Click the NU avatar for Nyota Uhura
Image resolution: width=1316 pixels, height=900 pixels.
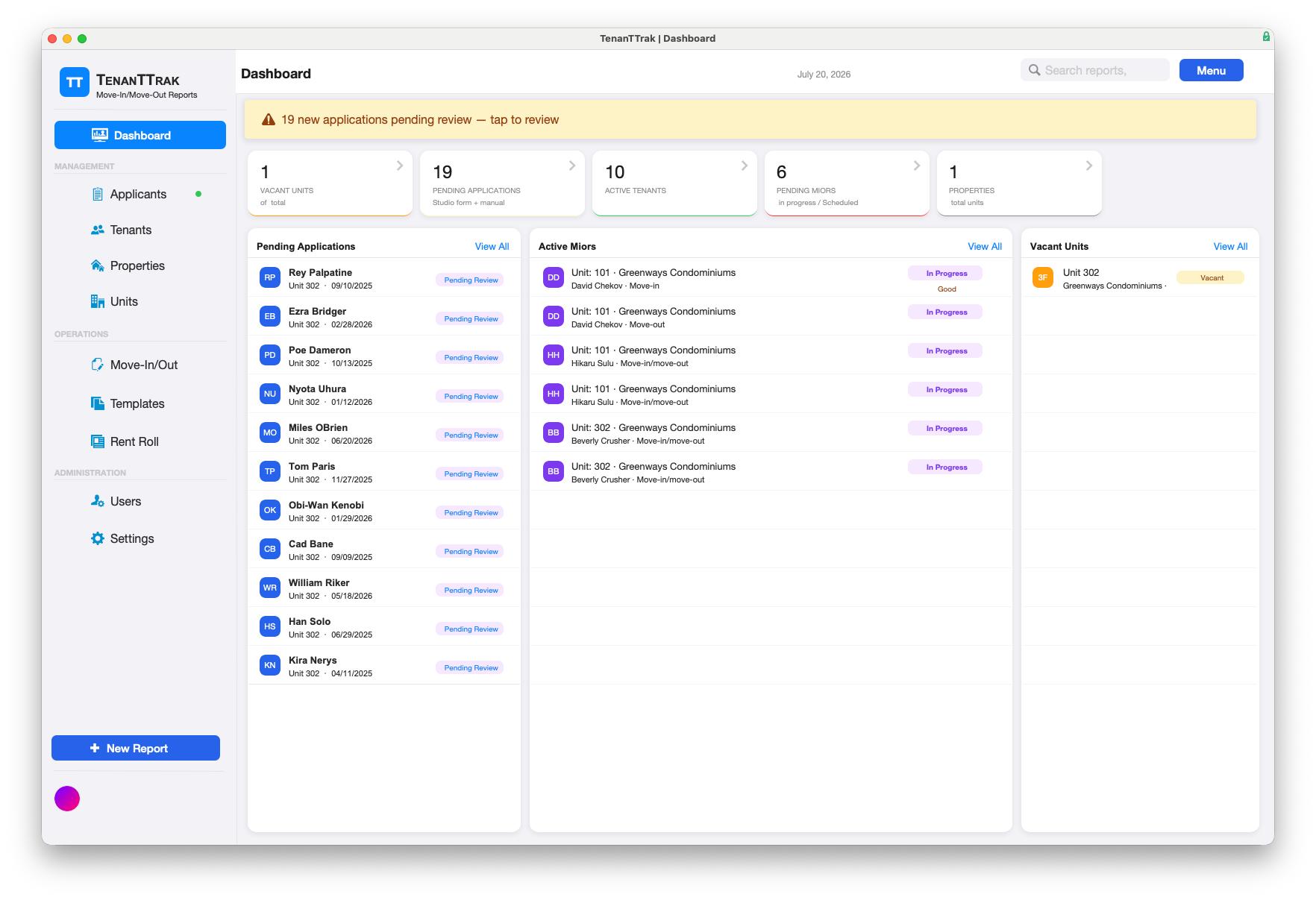click(x=270, y=394)
